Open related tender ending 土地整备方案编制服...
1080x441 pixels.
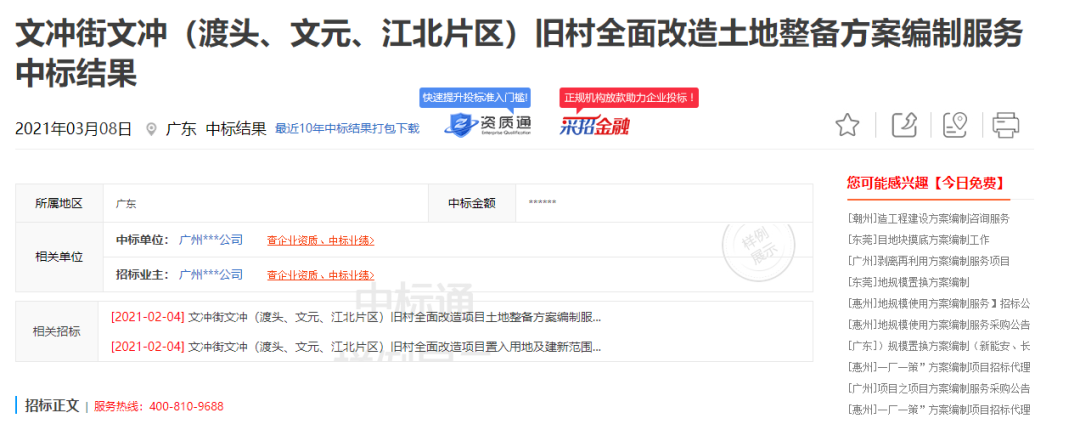tap(356, 317)
